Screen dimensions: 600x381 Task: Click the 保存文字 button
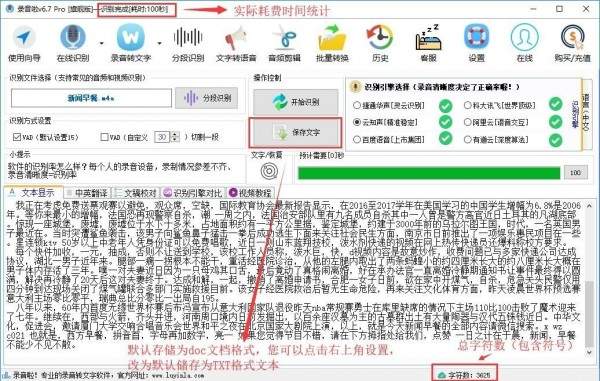point(295,132)
